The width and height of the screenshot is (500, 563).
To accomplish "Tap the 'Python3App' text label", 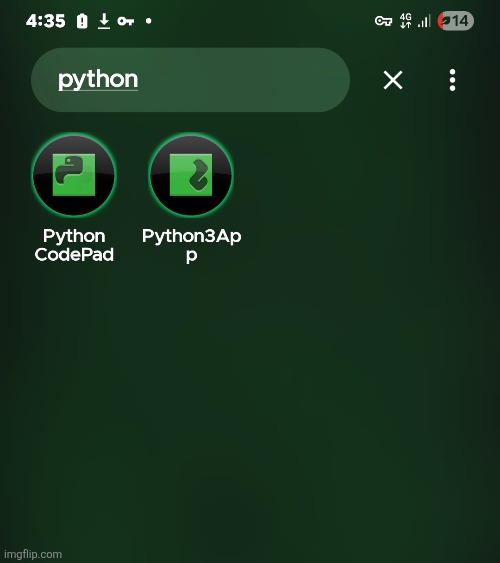I will [191, 245].
